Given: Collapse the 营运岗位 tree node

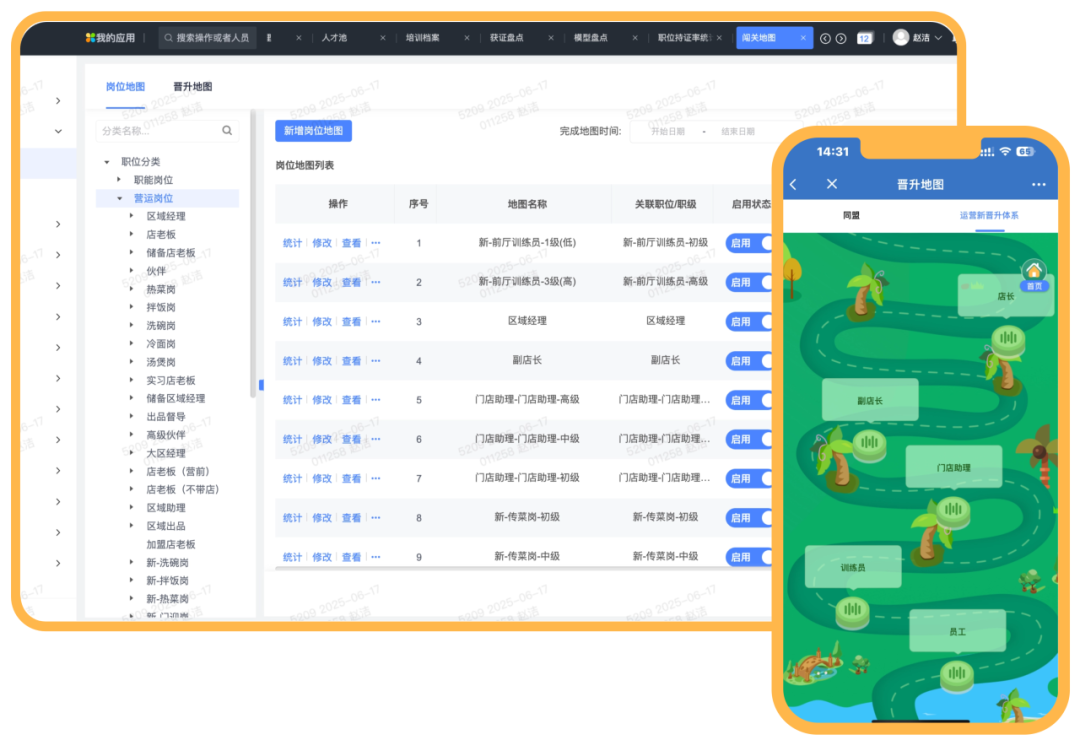Looking at the screenshot, I should coord(120,198).
